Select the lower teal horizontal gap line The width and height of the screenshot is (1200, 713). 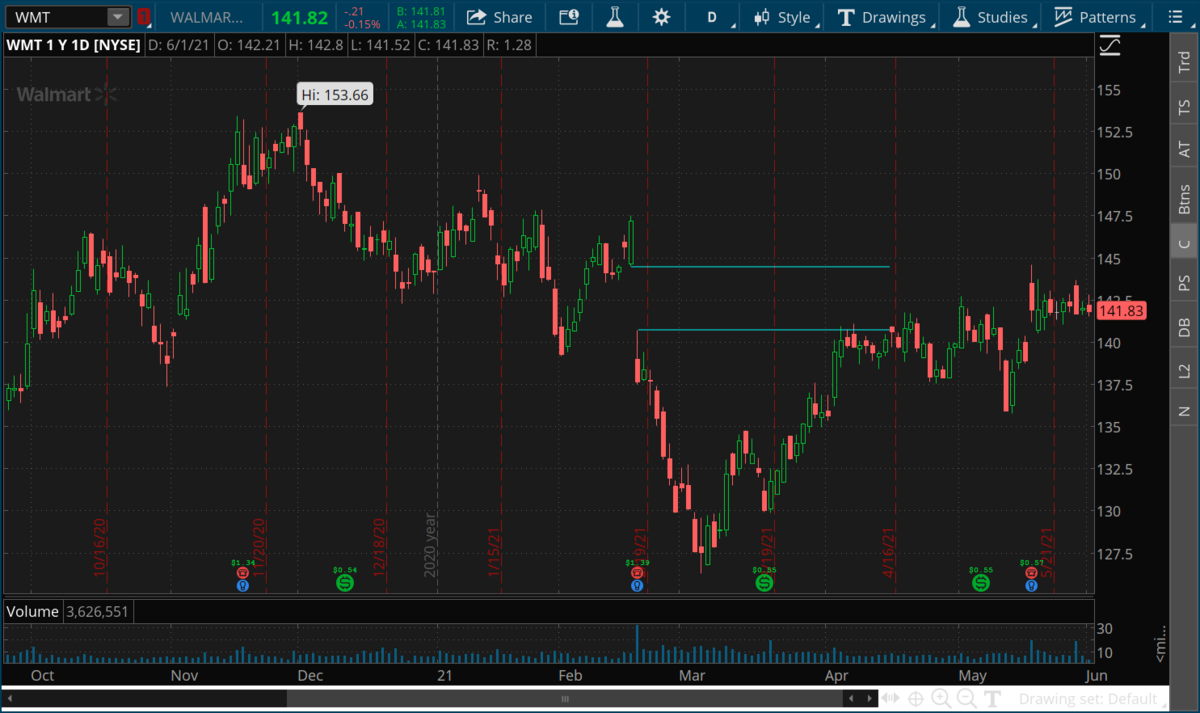(764, 330)
